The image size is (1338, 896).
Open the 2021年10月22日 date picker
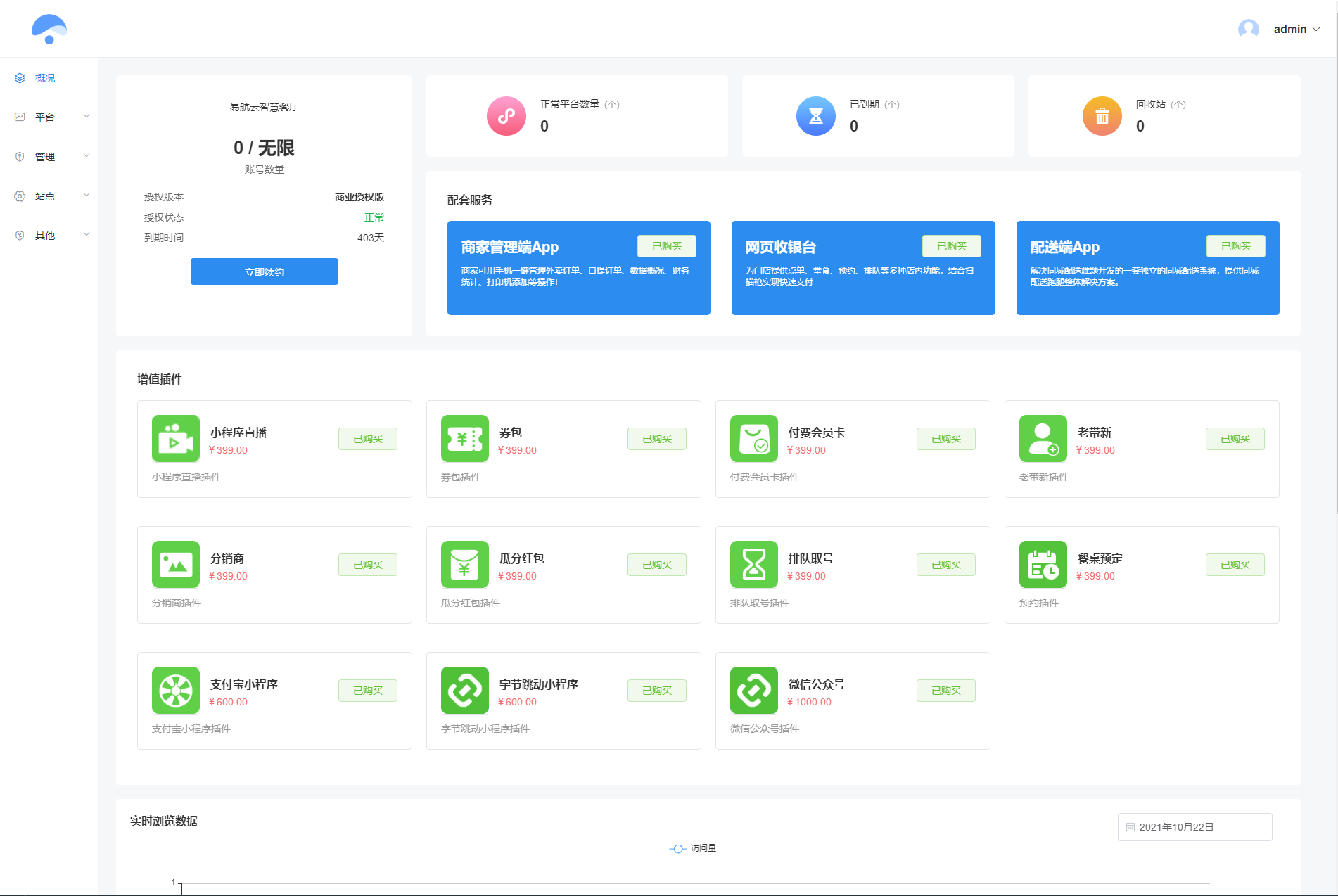click(x=1194, y=827)
